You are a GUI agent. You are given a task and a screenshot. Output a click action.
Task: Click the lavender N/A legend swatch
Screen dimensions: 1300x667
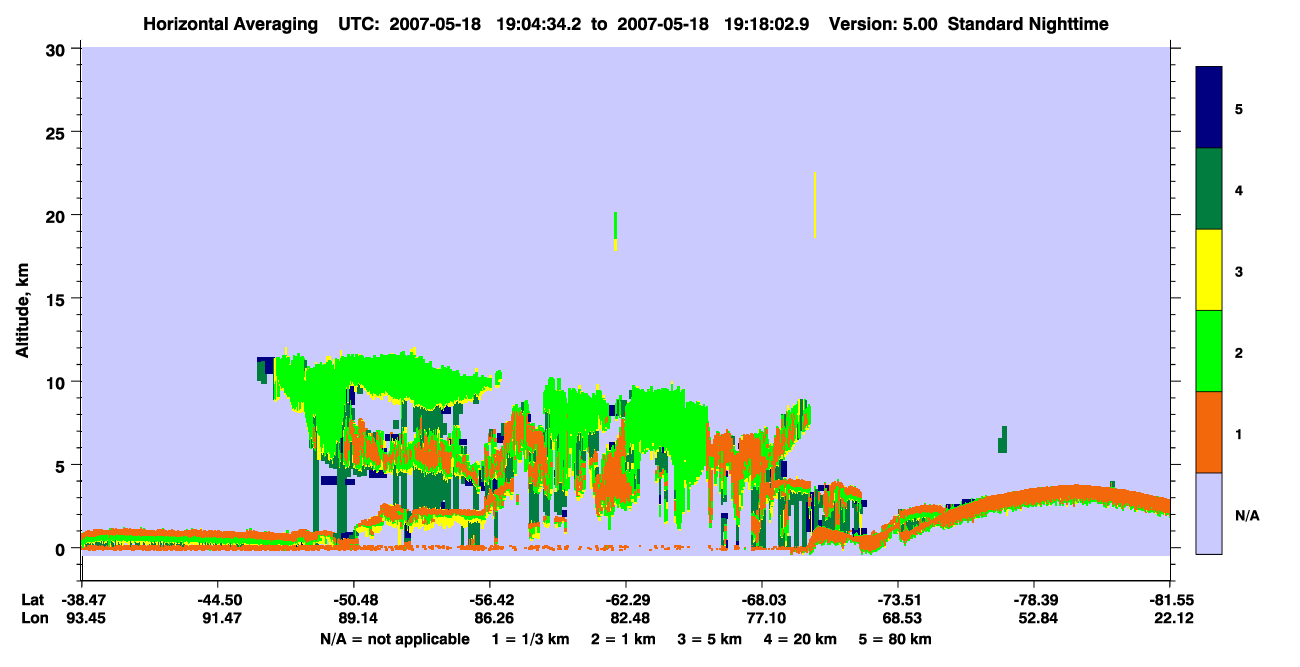click(1209, 513)
